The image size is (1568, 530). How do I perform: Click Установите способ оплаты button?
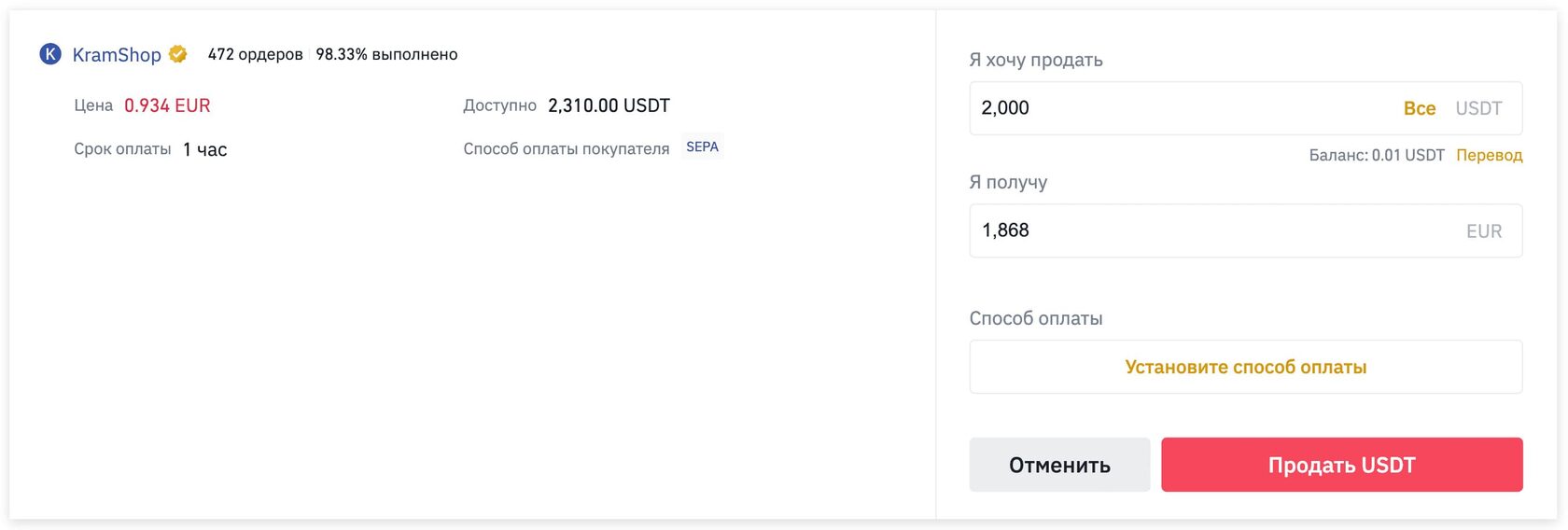[x=1245, y=367]
